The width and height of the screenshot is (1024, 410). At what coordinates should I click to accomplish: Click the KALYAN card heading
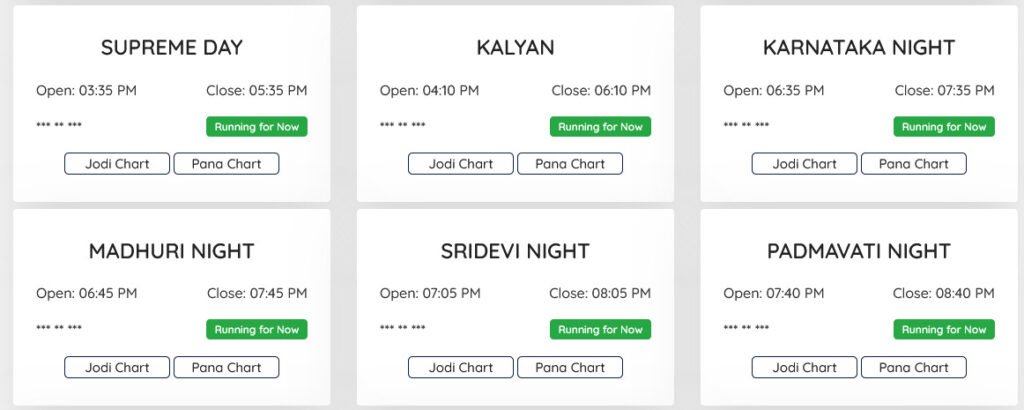coord(515,48)
